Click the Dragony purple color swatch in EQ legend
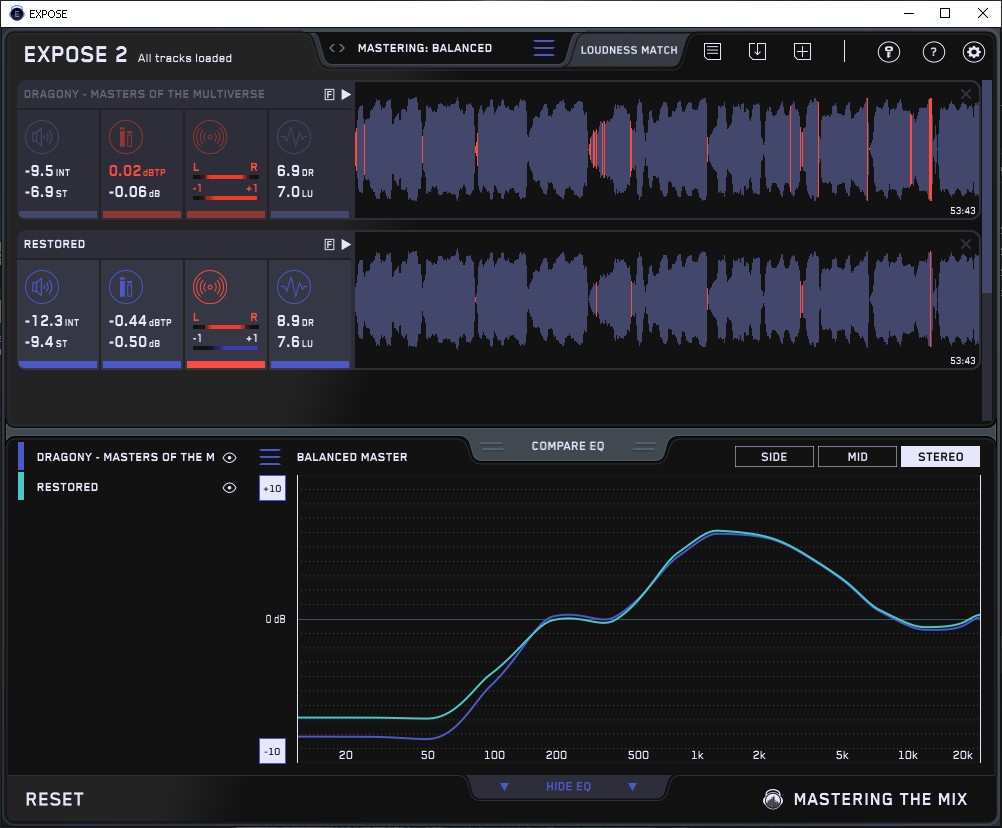1002x828 pixels. (x=21, y=457)
